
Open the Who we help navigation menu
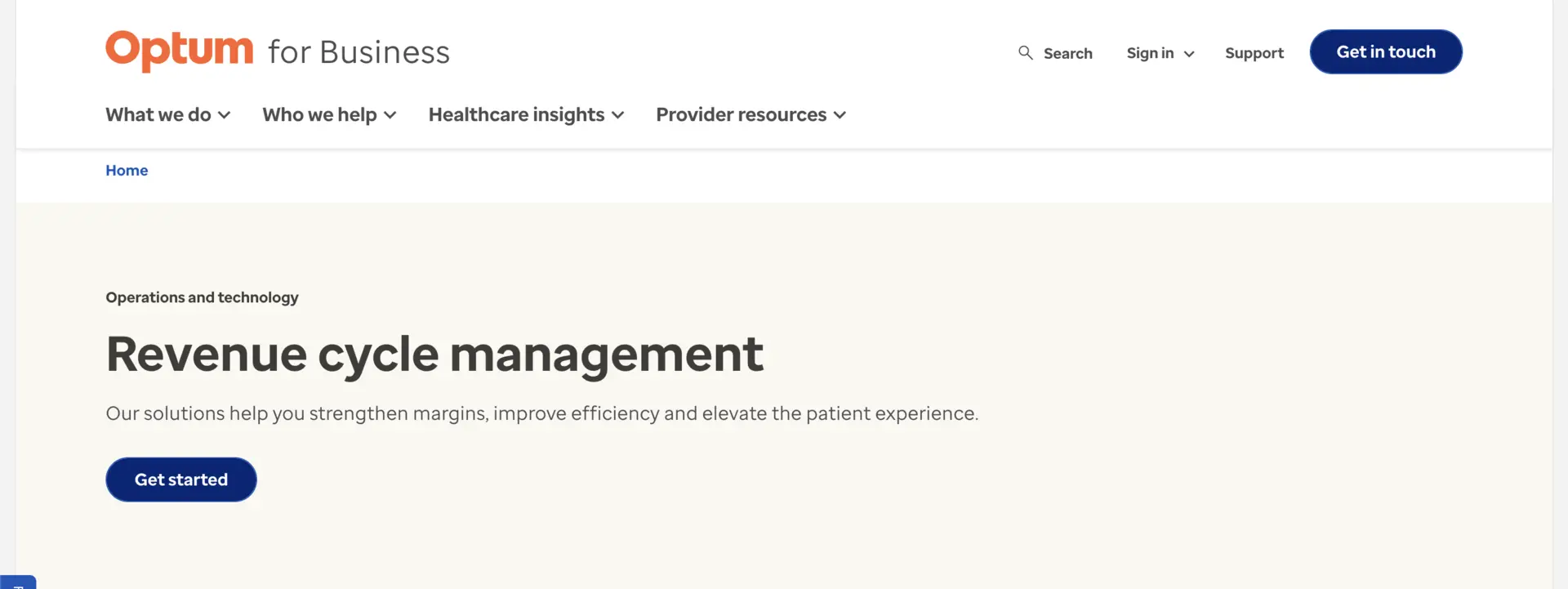coord(318,114)
